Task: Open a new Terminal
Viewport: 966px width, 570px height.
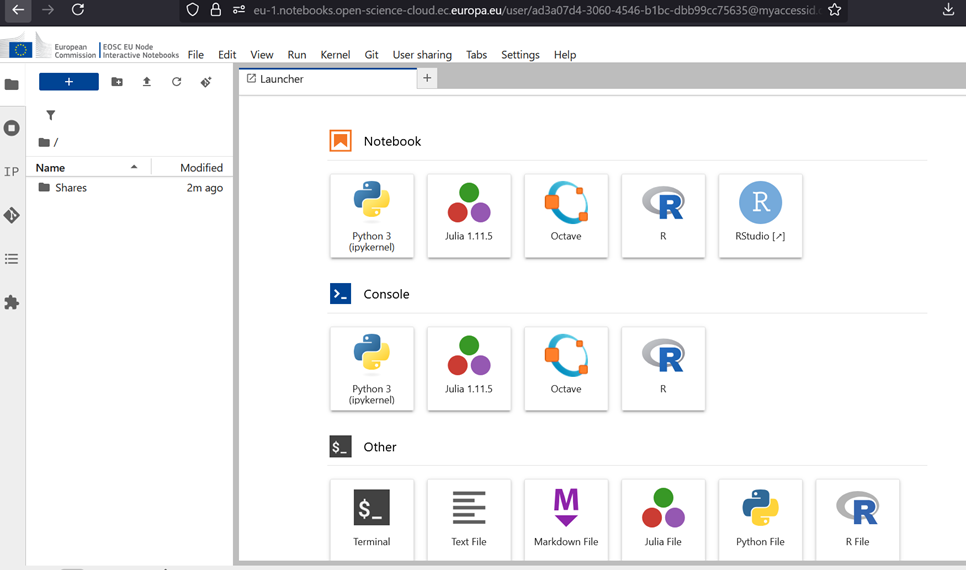Action: [371, 519]
